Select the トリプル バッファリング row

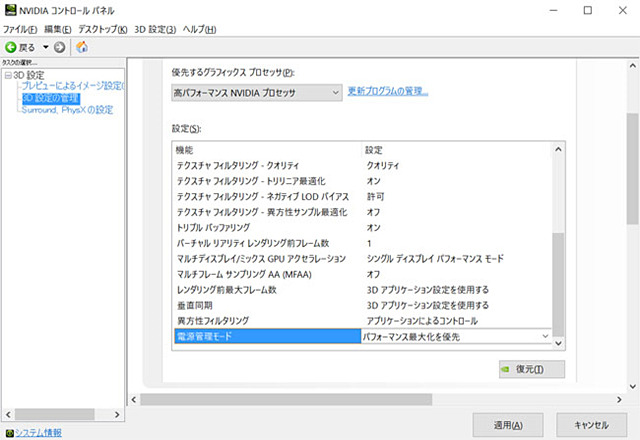[362, 227]
